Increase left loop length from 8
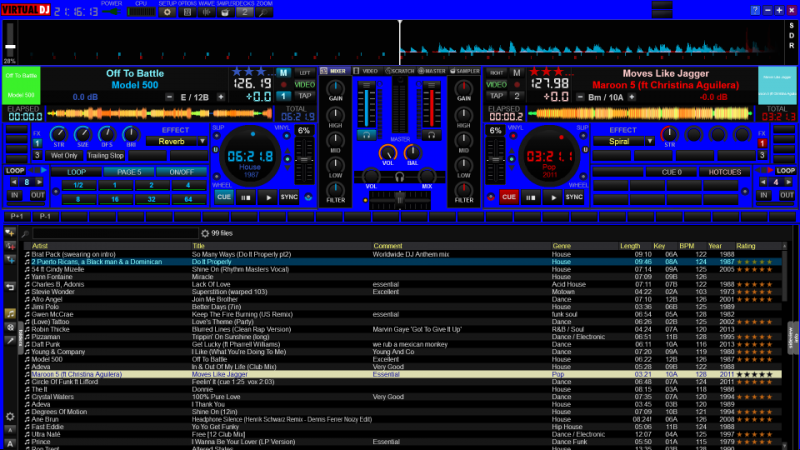 [x=39, y=182]
